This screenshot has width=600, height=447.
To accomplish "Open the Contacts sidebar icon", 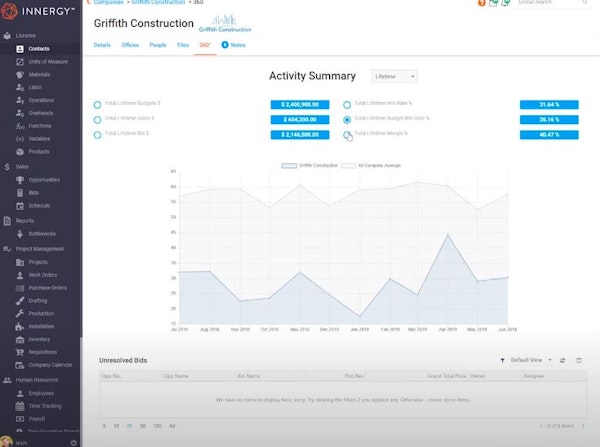I will click(x=20, y=49).
